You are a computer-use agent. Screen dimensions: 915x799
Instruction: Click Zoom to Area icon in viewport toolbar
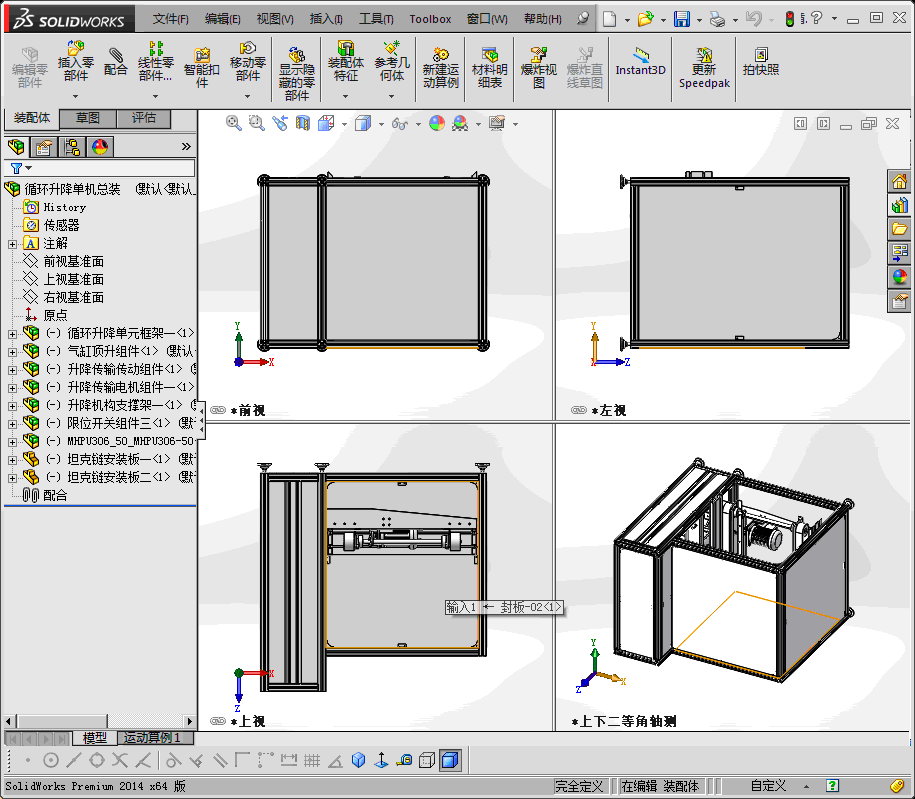click(x=257, y=123)
